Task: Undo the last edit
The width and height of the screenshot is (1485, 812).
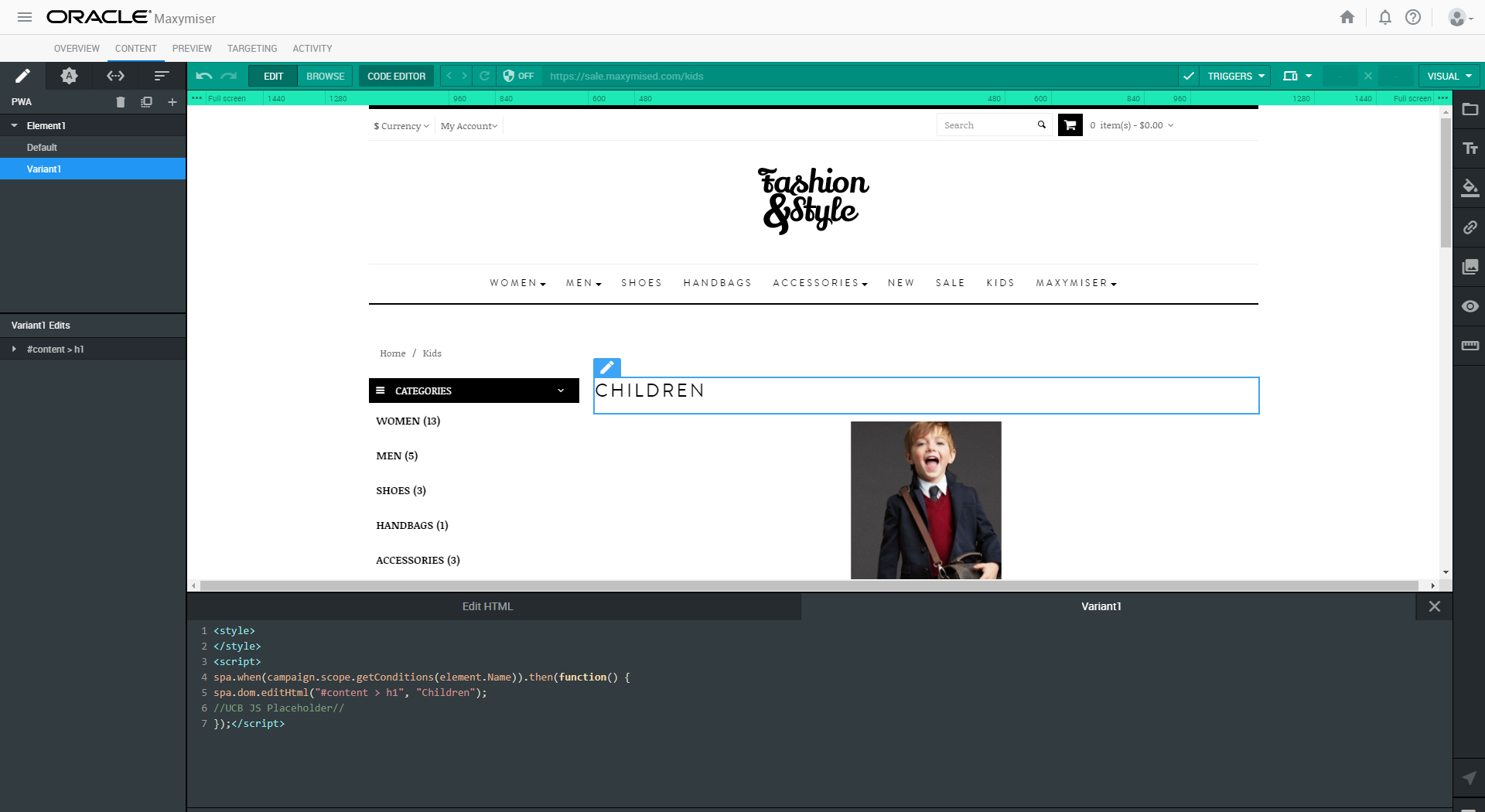Action: pyautogui.click(x=204, y=76)
